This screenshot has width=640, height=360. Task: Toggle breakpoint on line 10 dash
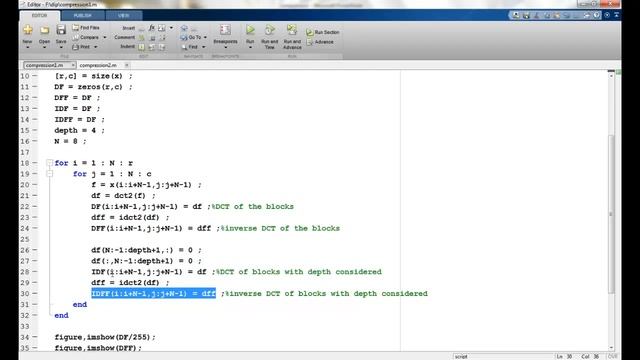click(35, 76)
